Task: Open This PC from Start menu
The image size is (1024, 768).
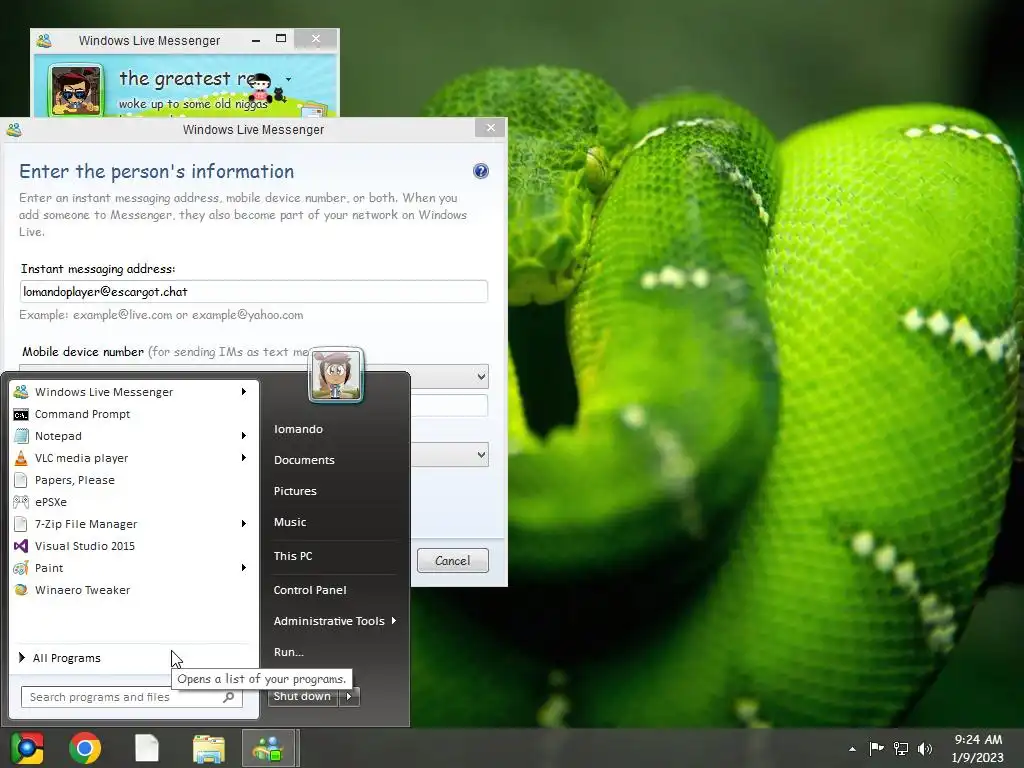Action: click(293, 556)
